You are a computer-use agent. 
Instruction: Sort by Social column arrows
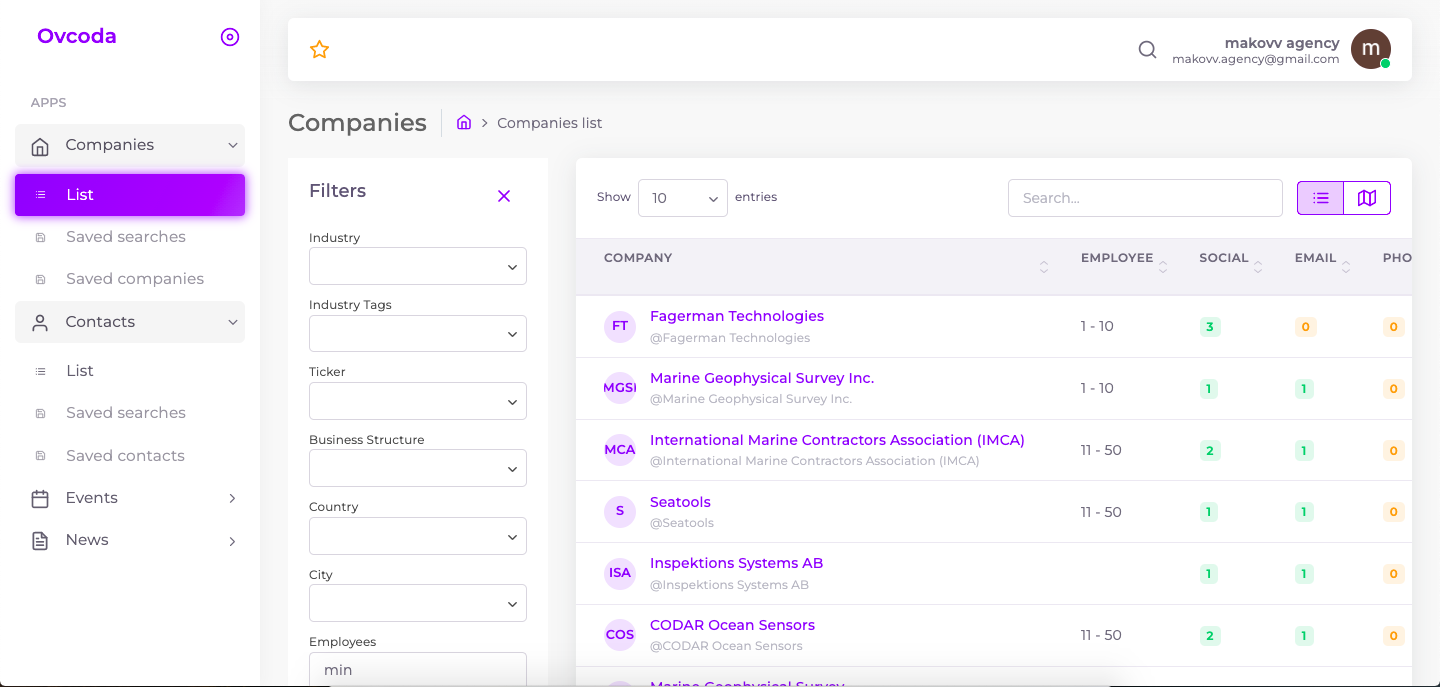(x=1258, y=267)
